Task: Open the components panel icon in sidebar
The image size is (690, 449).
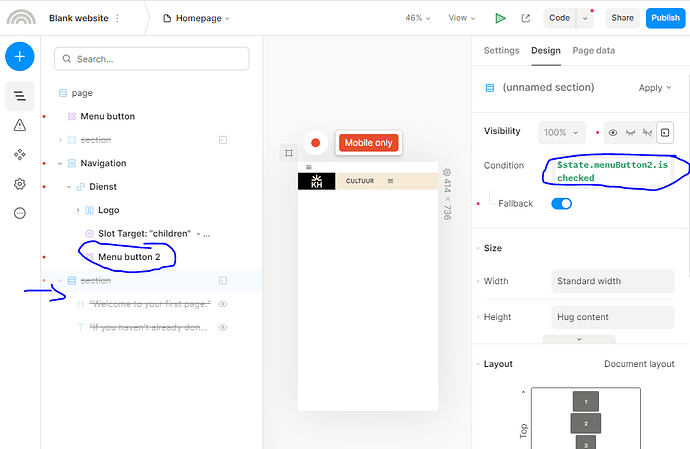Action: click(20, 154)
